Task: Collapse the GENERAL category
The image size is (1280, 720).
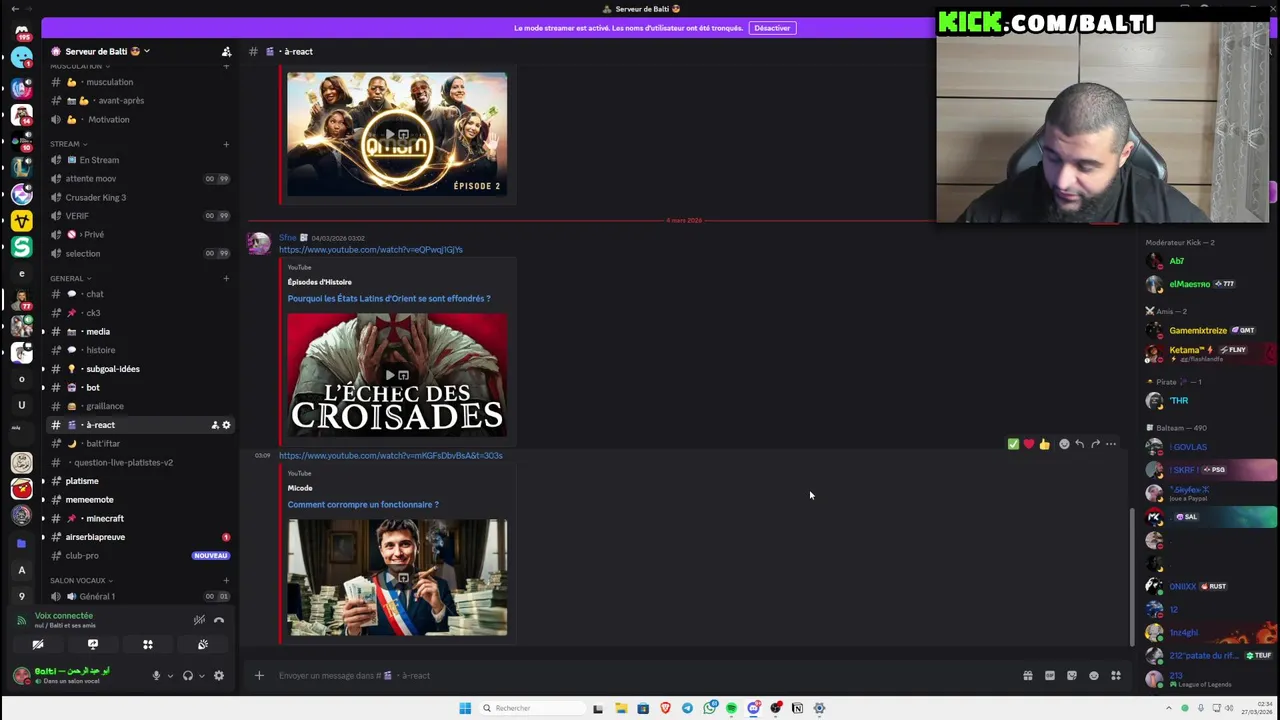Action: click(x=70, y=278)
